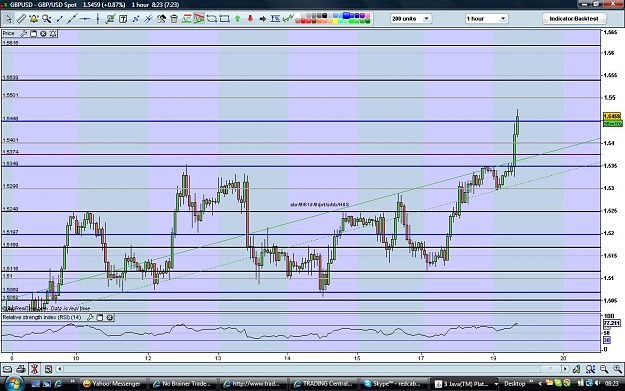Place a black right arrow marker
Screen dimensions: 625x391
(263, 18)
